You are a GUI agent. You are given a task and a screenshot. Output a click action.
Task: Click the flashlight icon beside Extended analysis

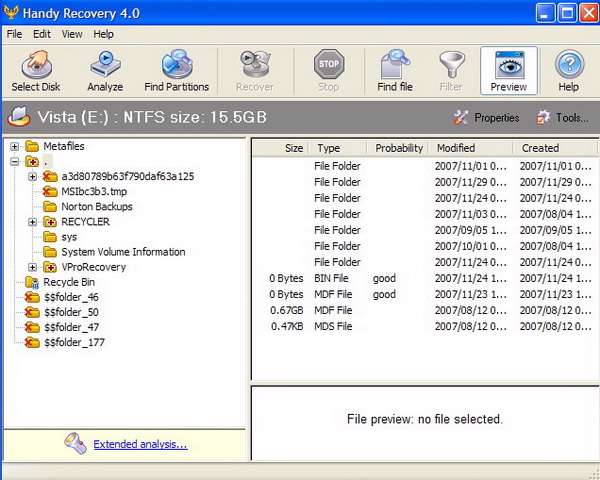click(x=75, y=443)
